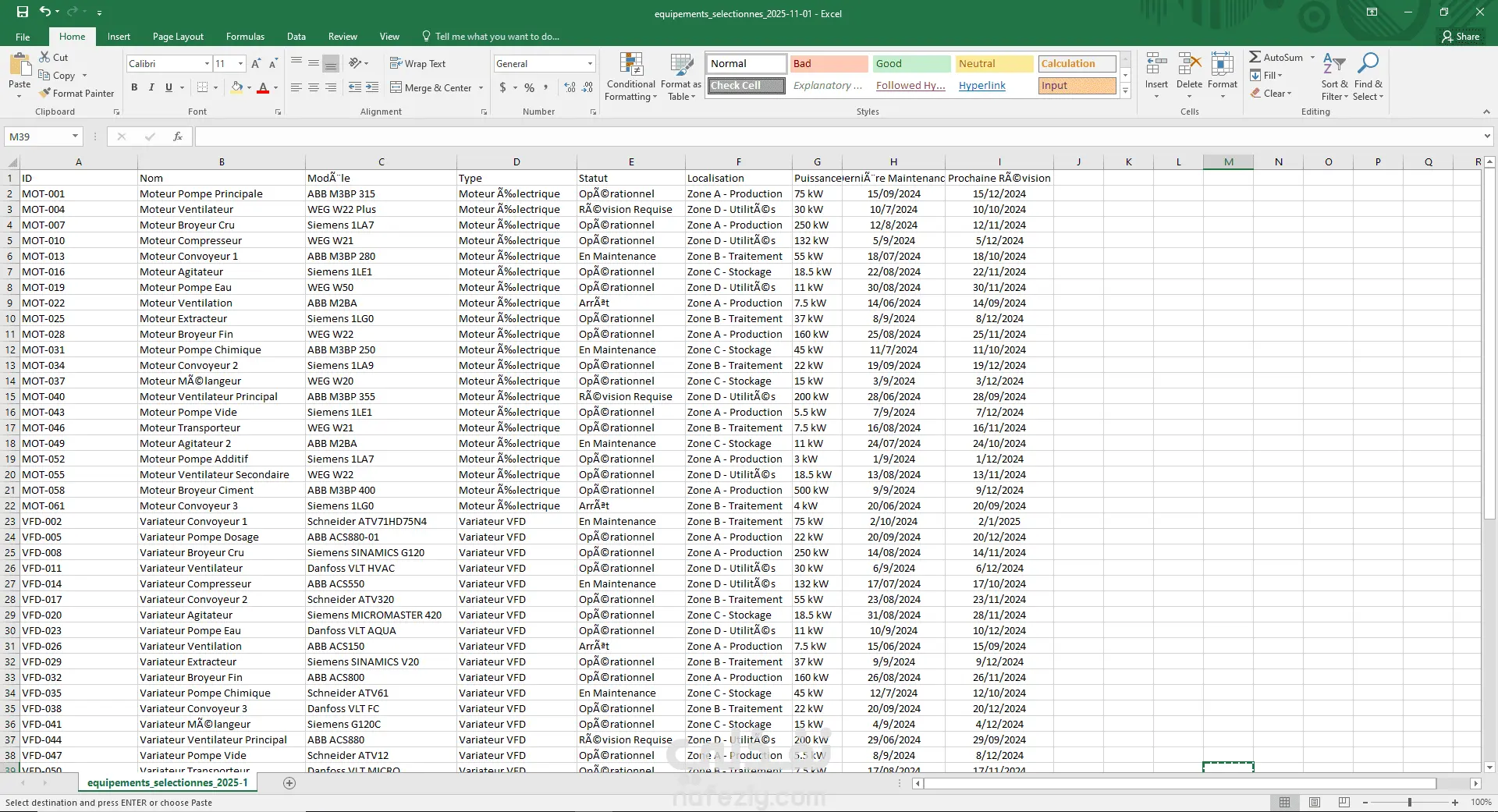The image size is (1498, 812).
Task: Add a new sheet with the plus icon
Action: pyautogui.click(x=289, y=783)
